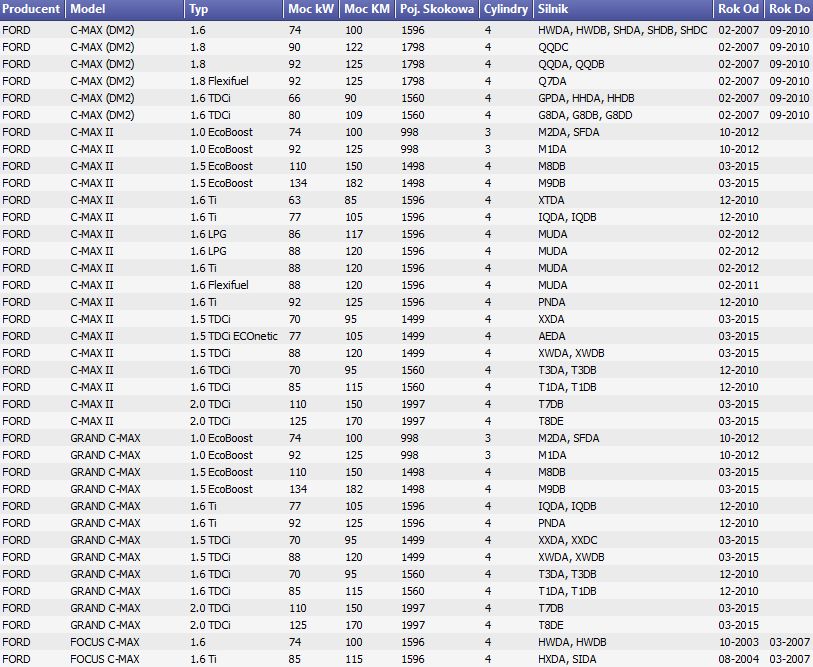Select the 02-2011 Rok Od date
813x667 pixels.
click(x=739, y=285)
